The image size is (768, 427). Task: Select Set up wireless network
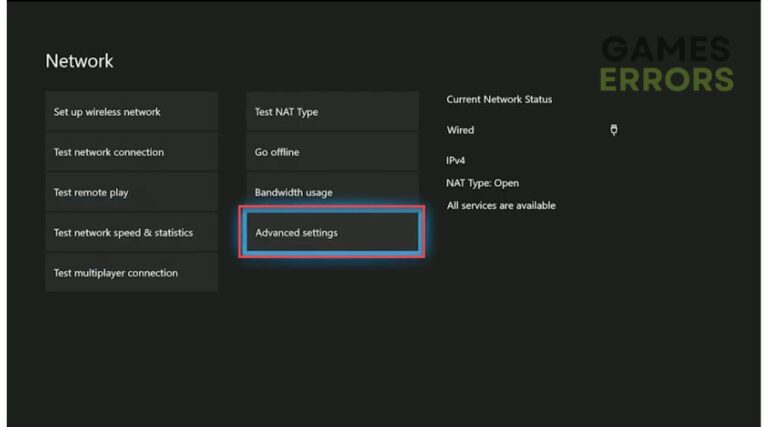click(x=131, y=111)
